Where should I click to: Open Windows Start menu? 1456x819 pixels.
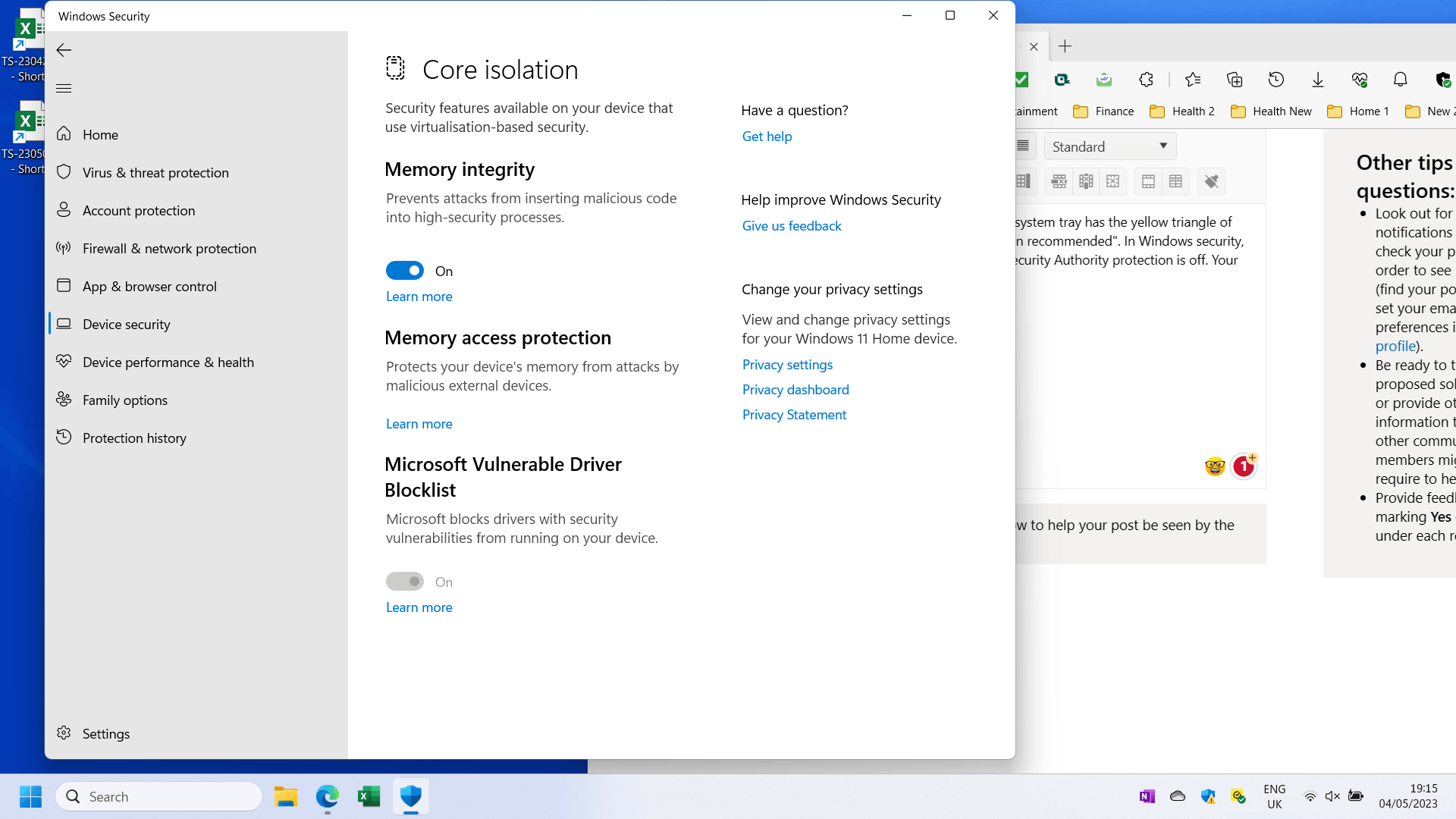pyautogui.click(x=31, y=796)
